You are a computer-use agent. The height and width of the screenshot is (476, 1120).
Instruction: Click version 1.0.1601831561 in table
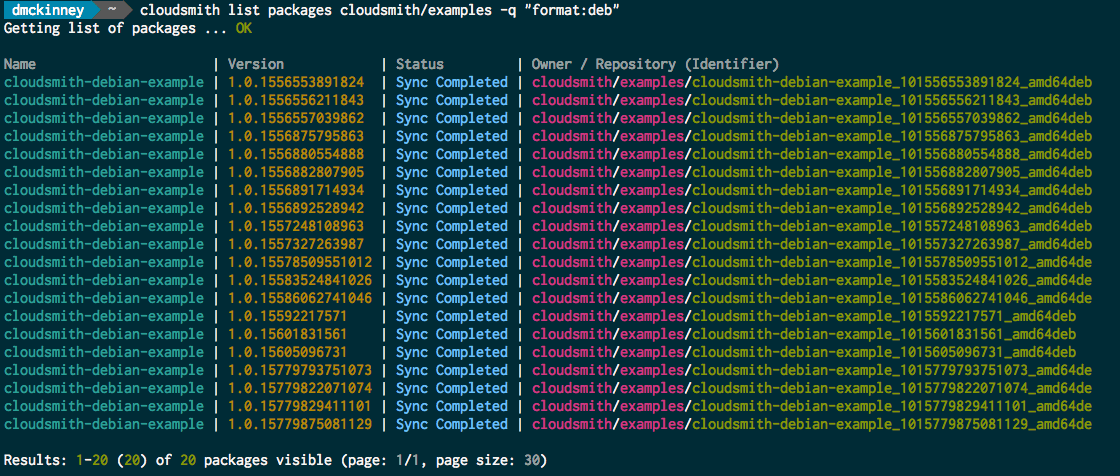point(288,334)
